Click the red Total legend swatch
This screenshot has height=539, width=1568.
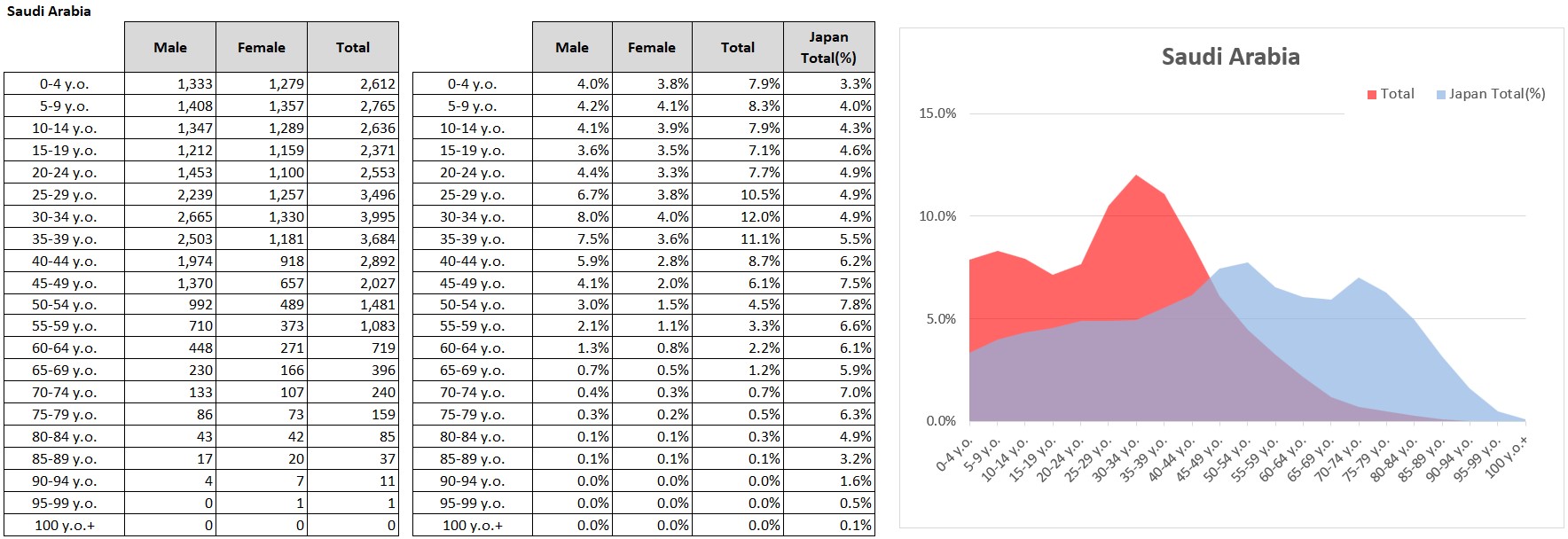click(x=1372, y=94)
